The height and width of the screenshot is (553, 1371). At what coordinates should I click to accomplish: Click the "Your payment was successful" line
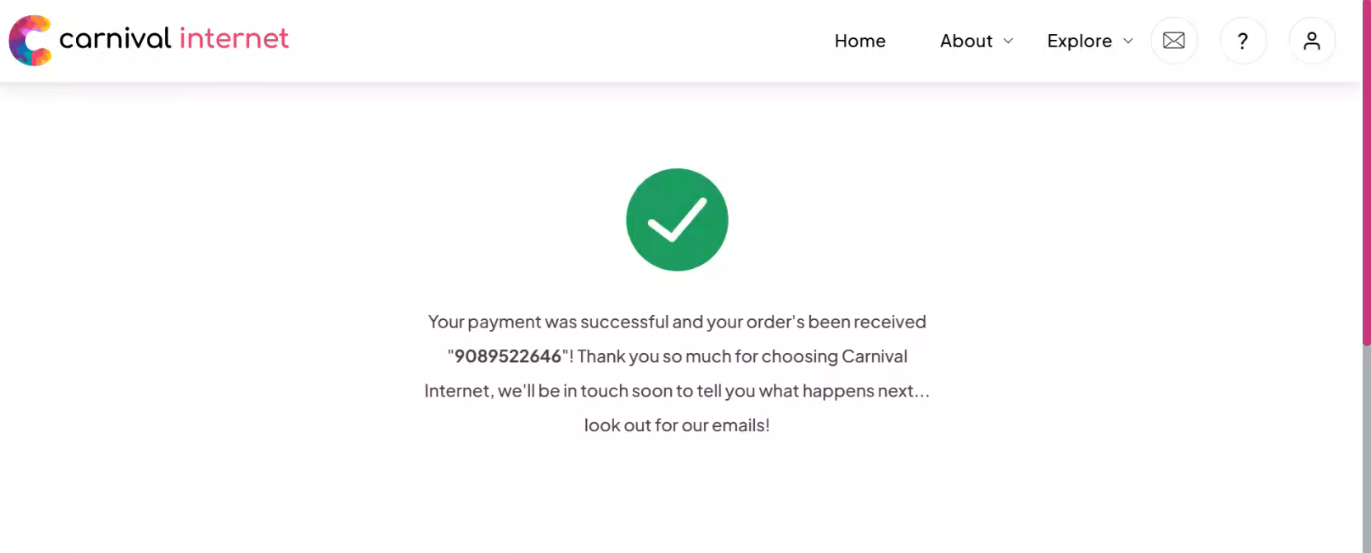677,322
